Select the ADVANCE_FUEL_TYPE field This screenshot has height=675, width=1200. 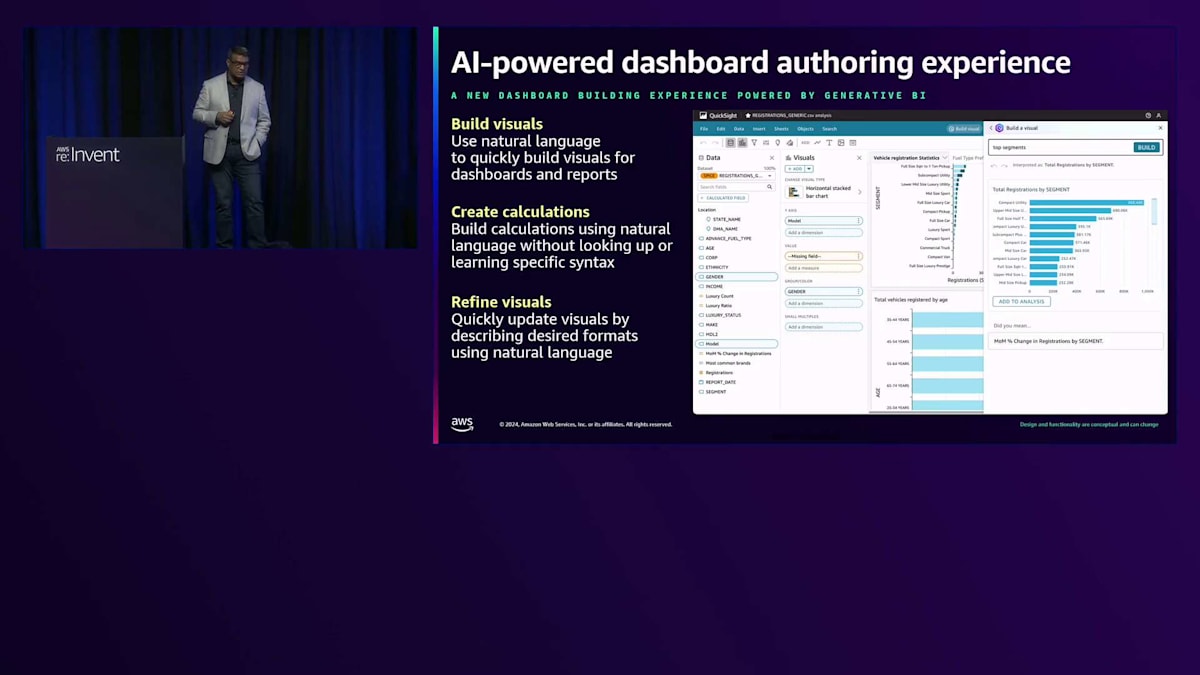click(728, 238)
